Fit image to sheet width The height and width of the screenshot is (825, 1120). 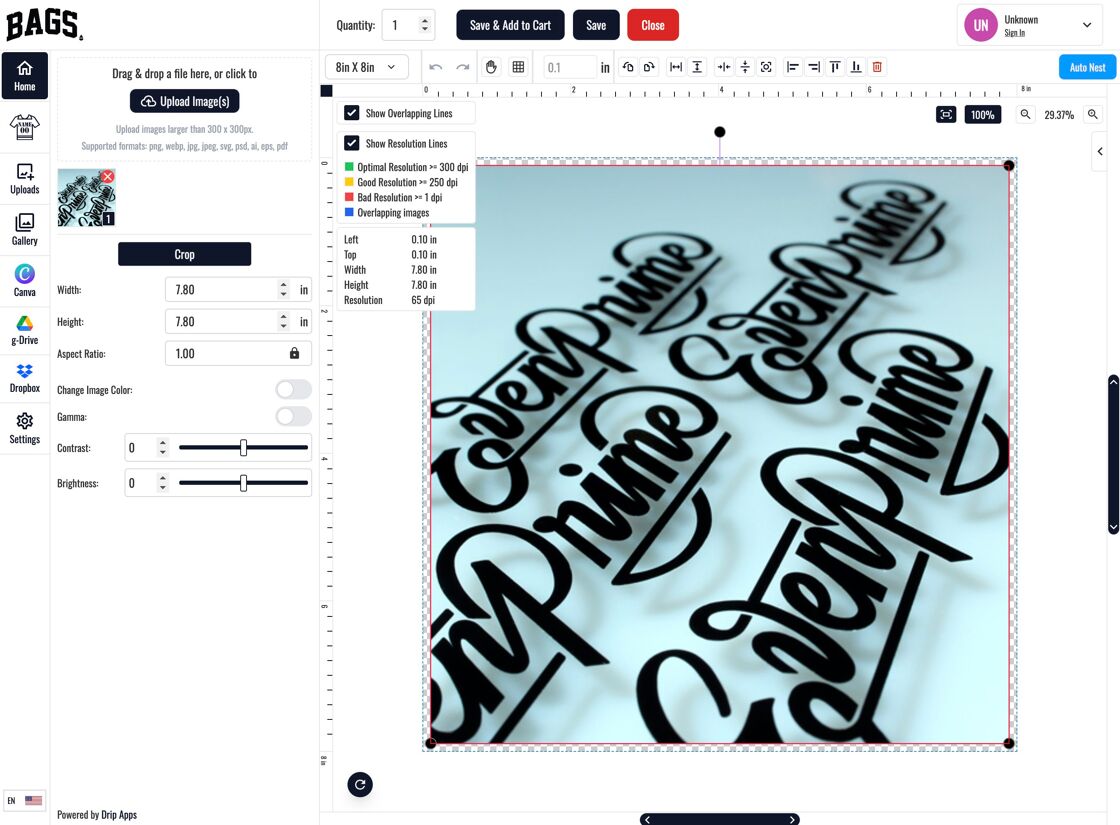coord(676,67)
